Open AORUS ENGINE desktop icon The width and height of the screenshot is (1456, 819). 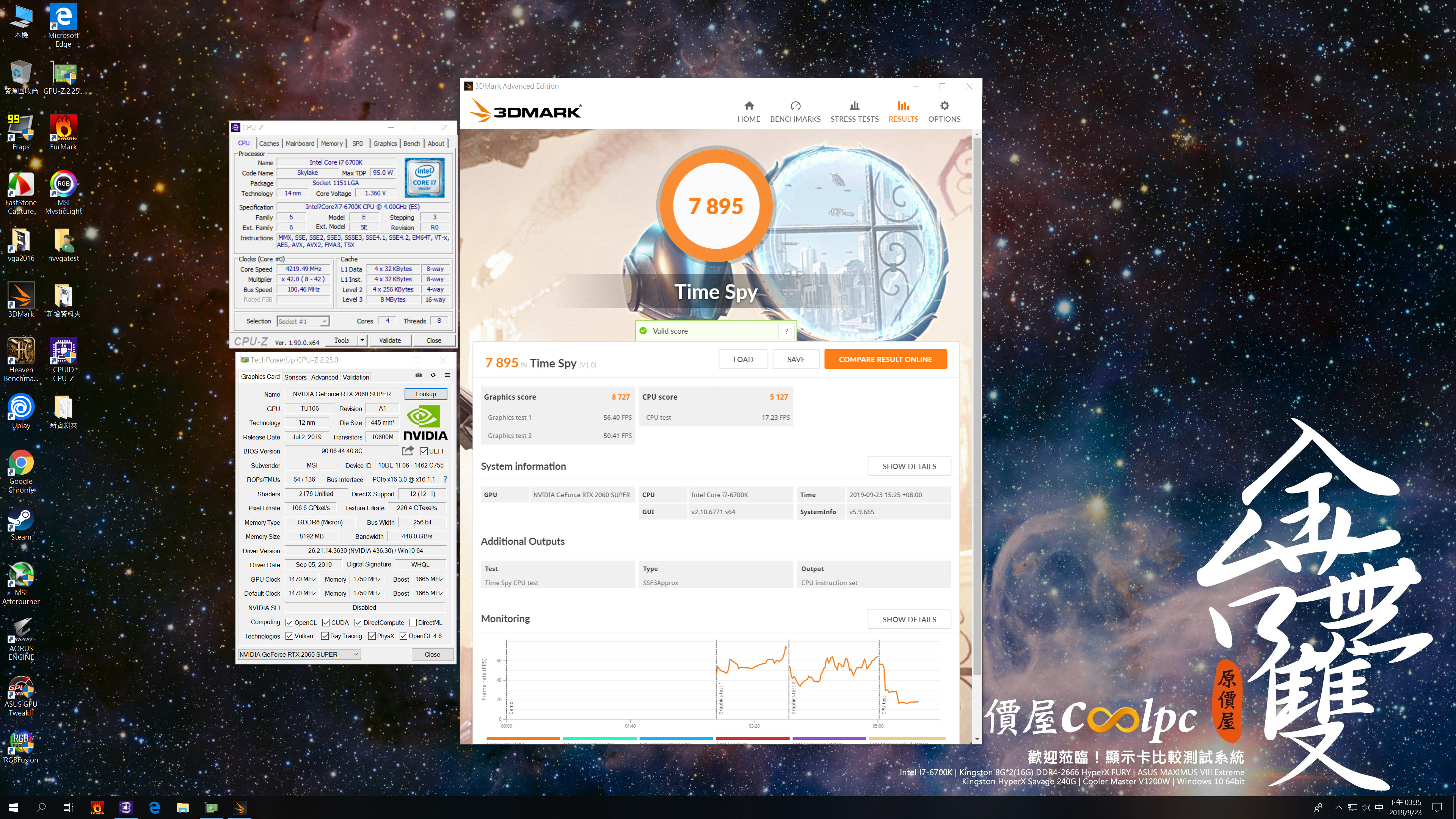pos(21,639)
